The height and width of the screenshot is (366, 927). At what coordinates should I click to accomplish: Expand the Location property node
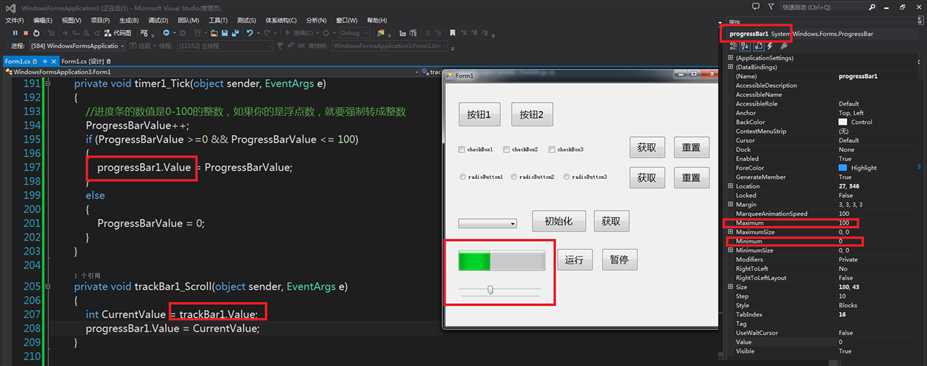(730, 186)
